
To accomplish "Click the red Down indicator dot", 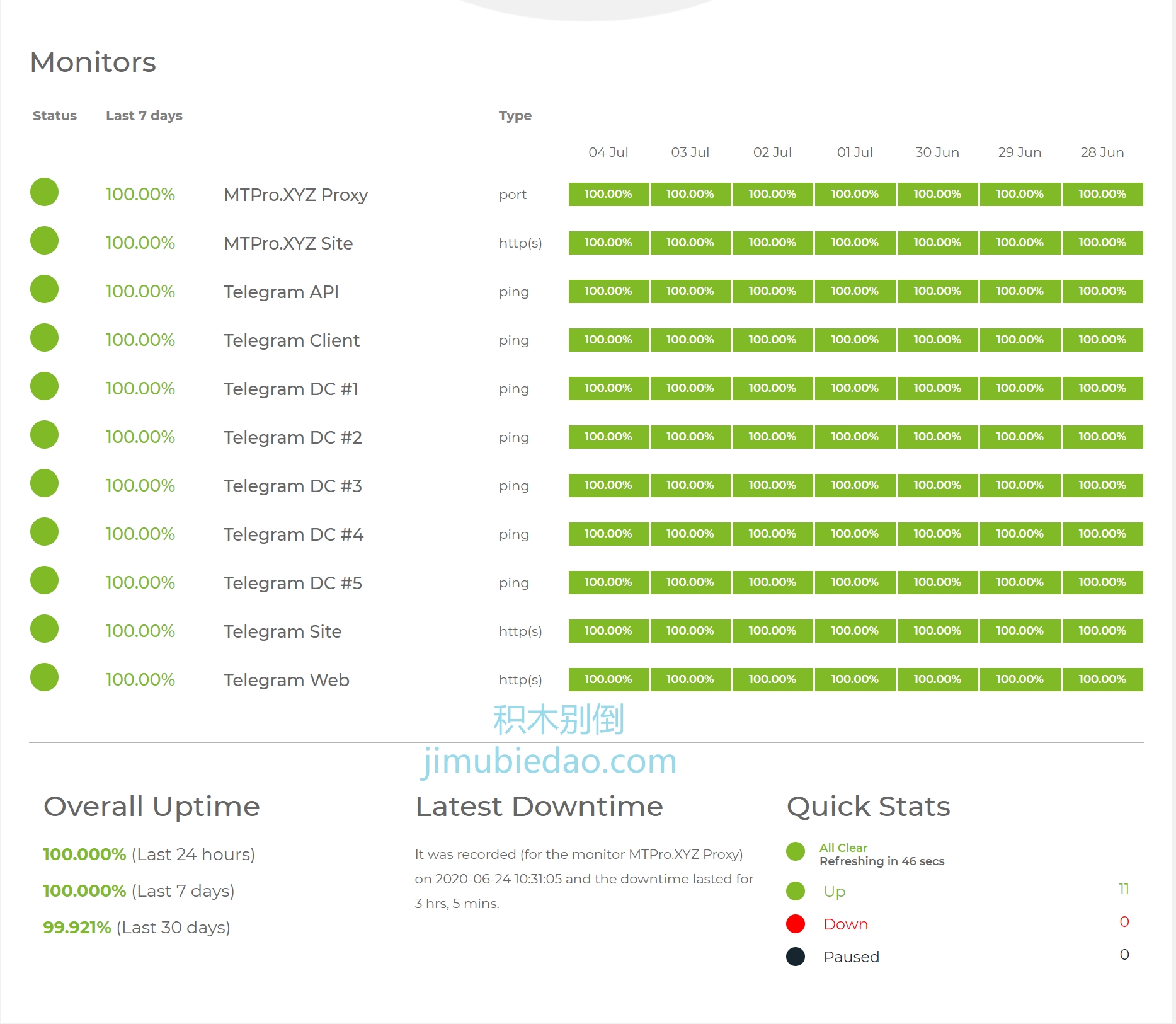I will [796, 924].
